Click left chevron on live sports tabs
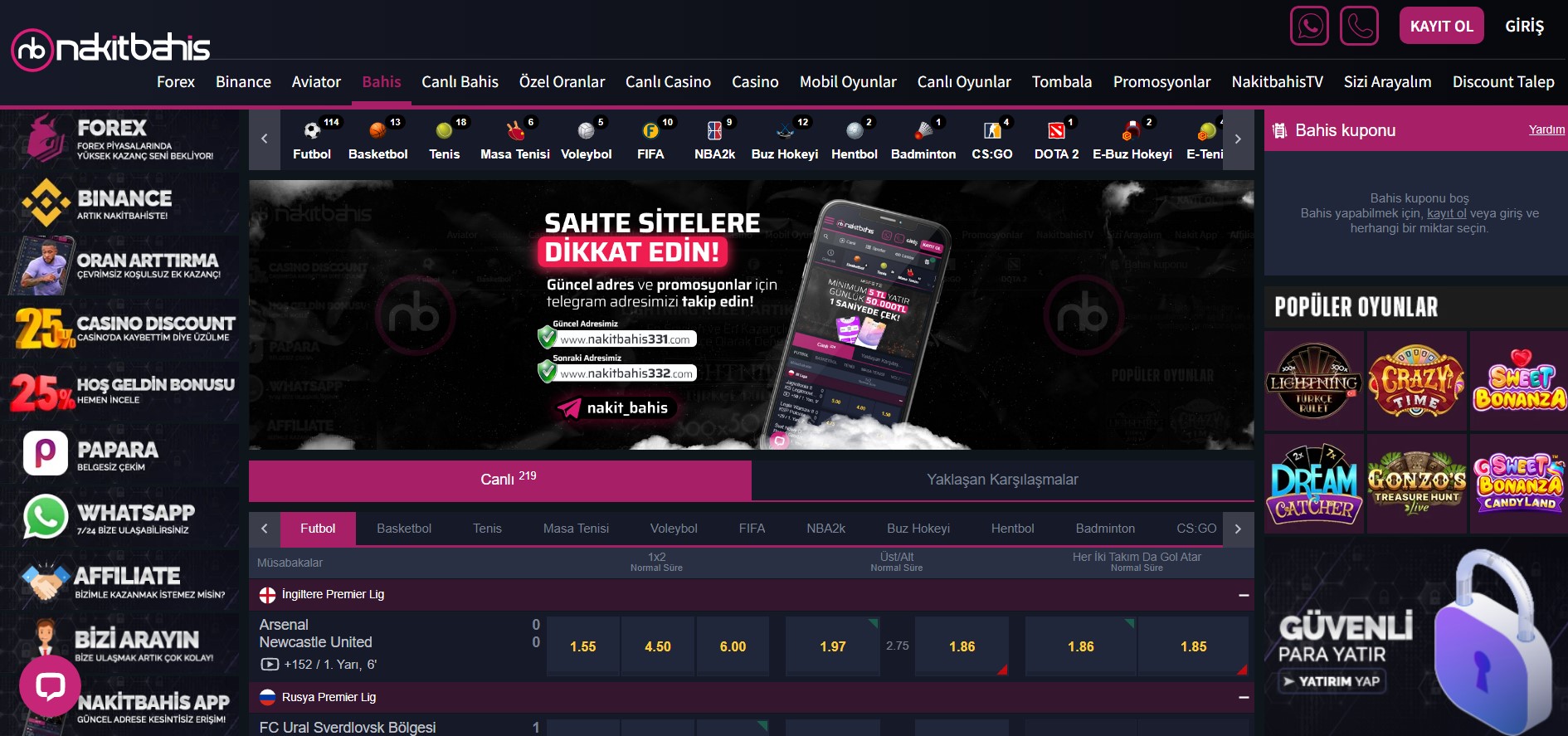Image resolution: width=1568 pixels, height=736 pixels. pyautogui.click(x=264, y=529)
